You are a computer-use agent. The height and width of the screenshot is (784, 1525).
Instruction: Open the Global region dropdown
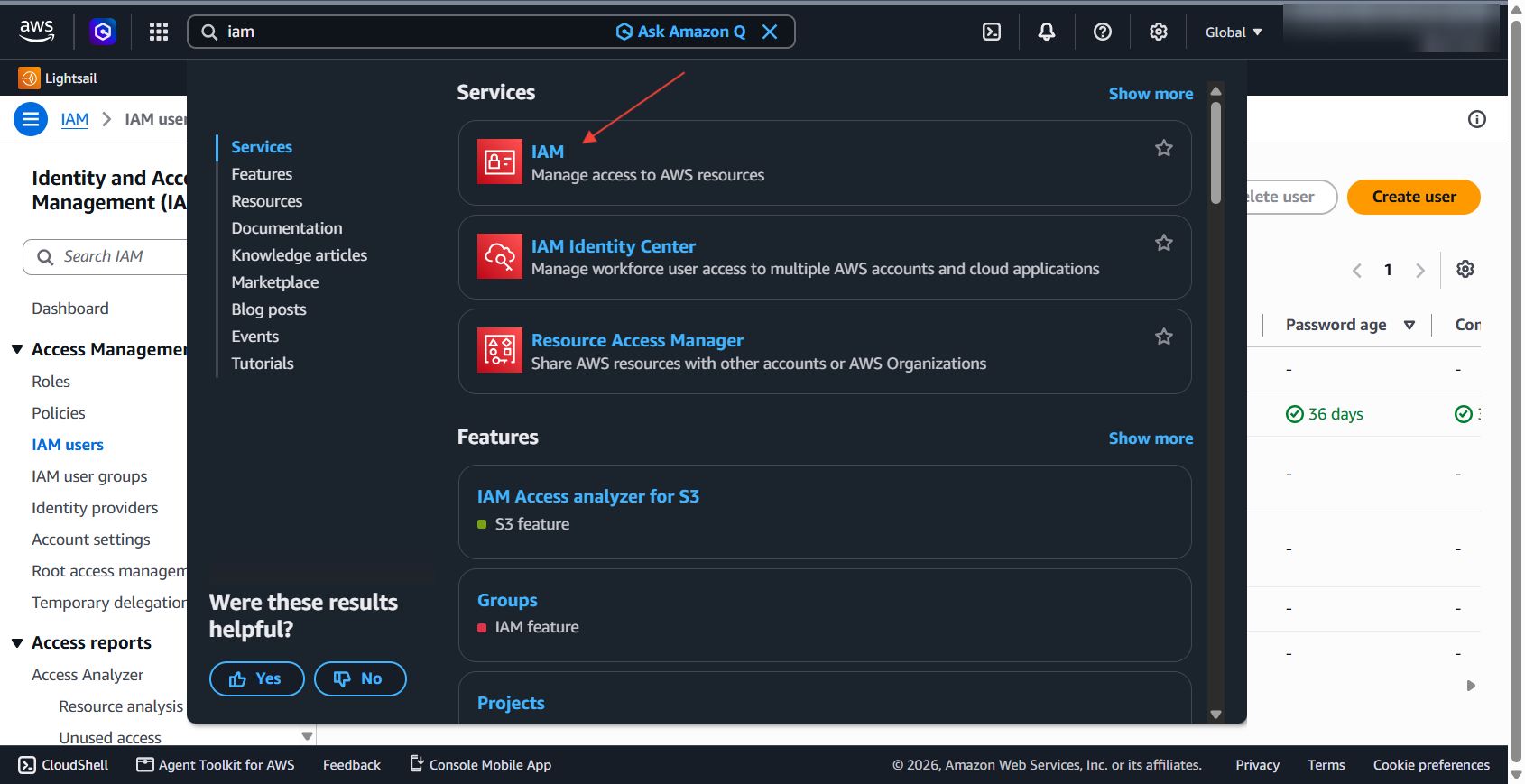click(1234, 32)
